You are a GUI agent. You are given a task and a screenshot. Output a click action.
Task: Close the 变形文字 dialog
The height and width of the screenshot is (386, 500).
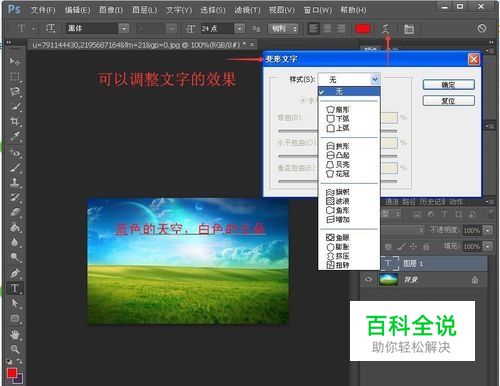click(474, 59)
